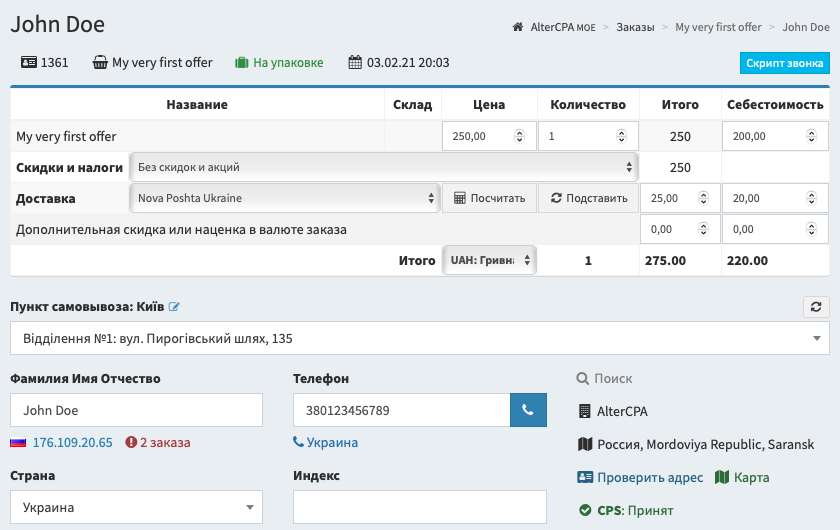The width and height of the screenshot is (840, 530).
Task: Click Поиск search link
Action: (613, 378)
